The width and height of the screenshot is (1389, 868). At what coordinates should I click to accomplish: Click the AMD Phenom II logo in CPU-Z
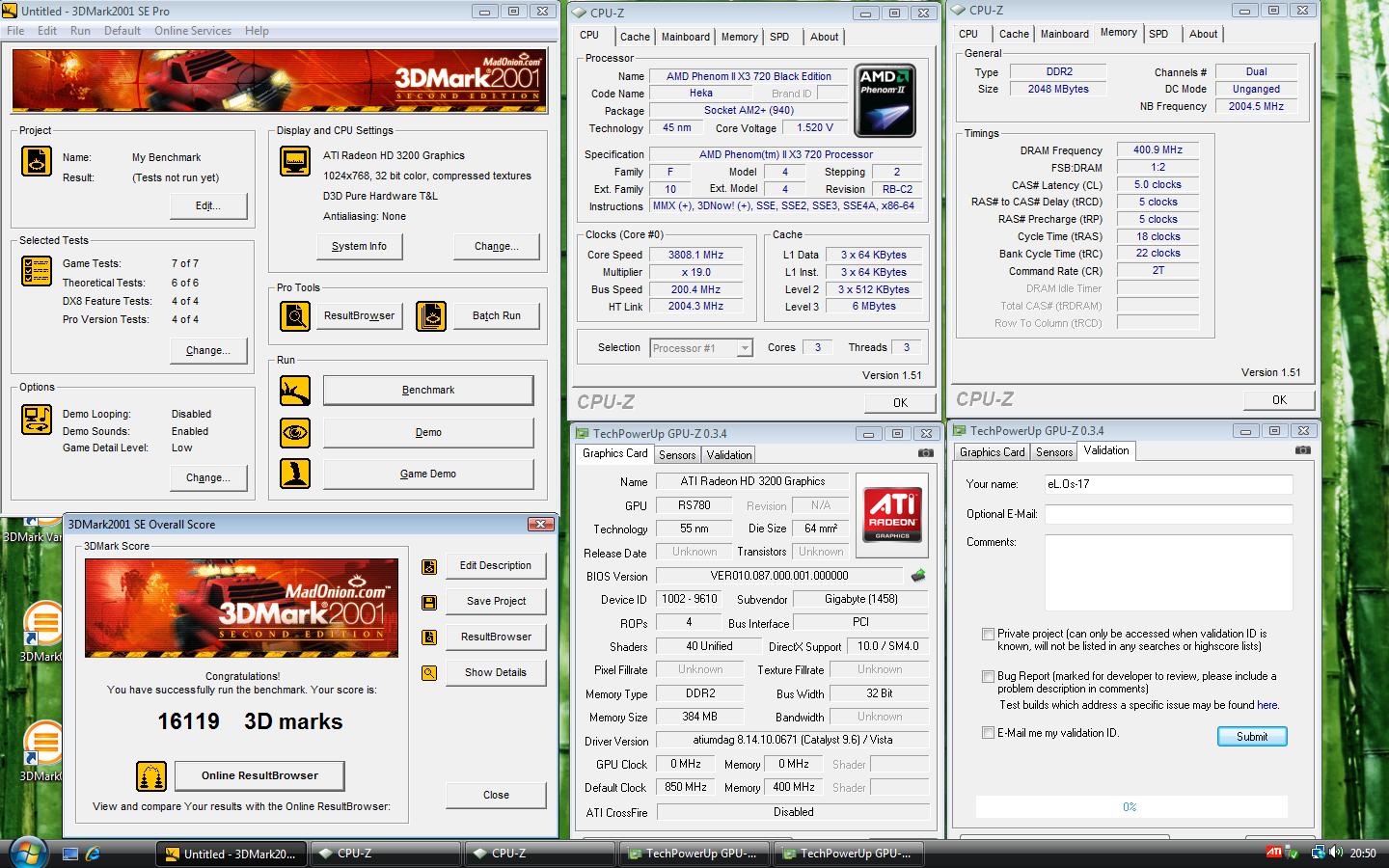click(x=884, y=101)
